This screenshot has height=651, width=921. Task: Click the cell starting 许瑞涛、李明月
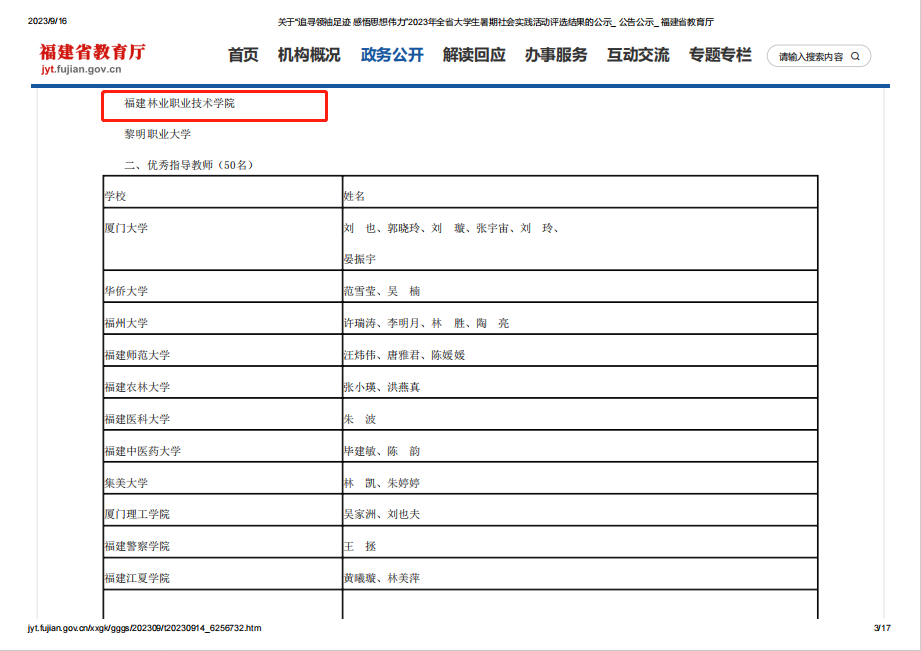click(x=580, y=318)
